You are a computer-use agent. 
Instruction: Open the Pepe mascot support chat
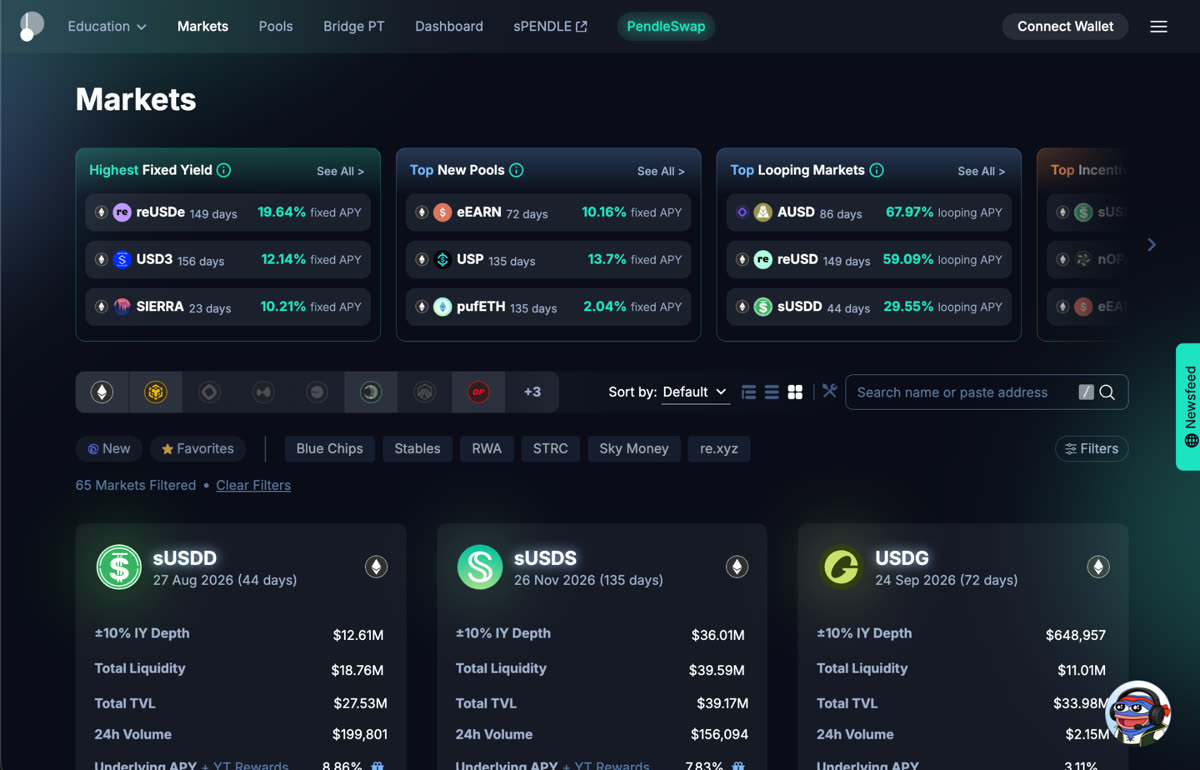click(x=1138, y=714)
